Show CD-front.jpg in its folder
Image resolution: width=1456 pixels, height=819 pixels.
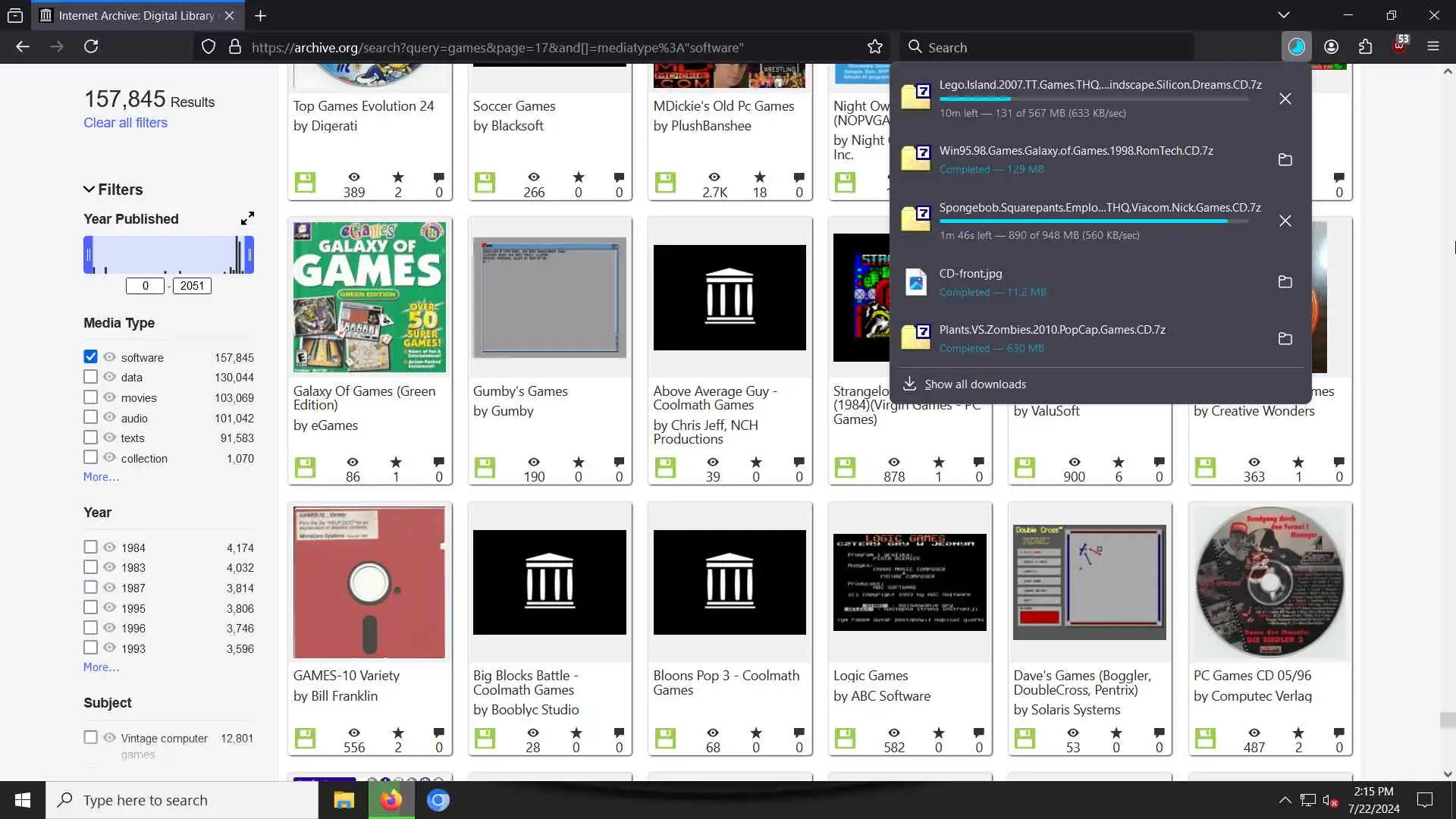1285,282
